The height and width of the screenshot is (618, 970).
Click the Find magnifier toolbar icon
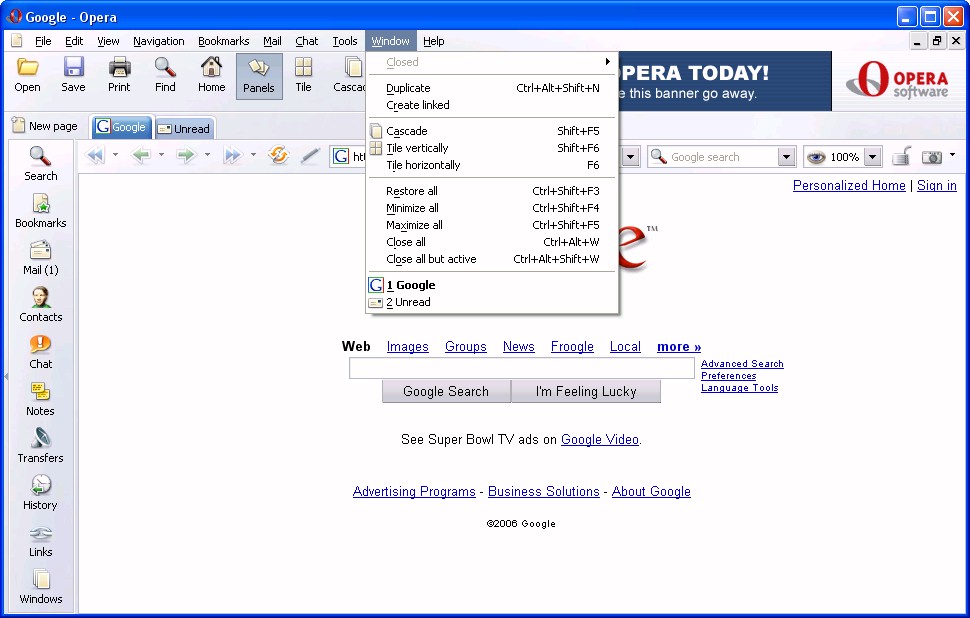coord(165,67)
